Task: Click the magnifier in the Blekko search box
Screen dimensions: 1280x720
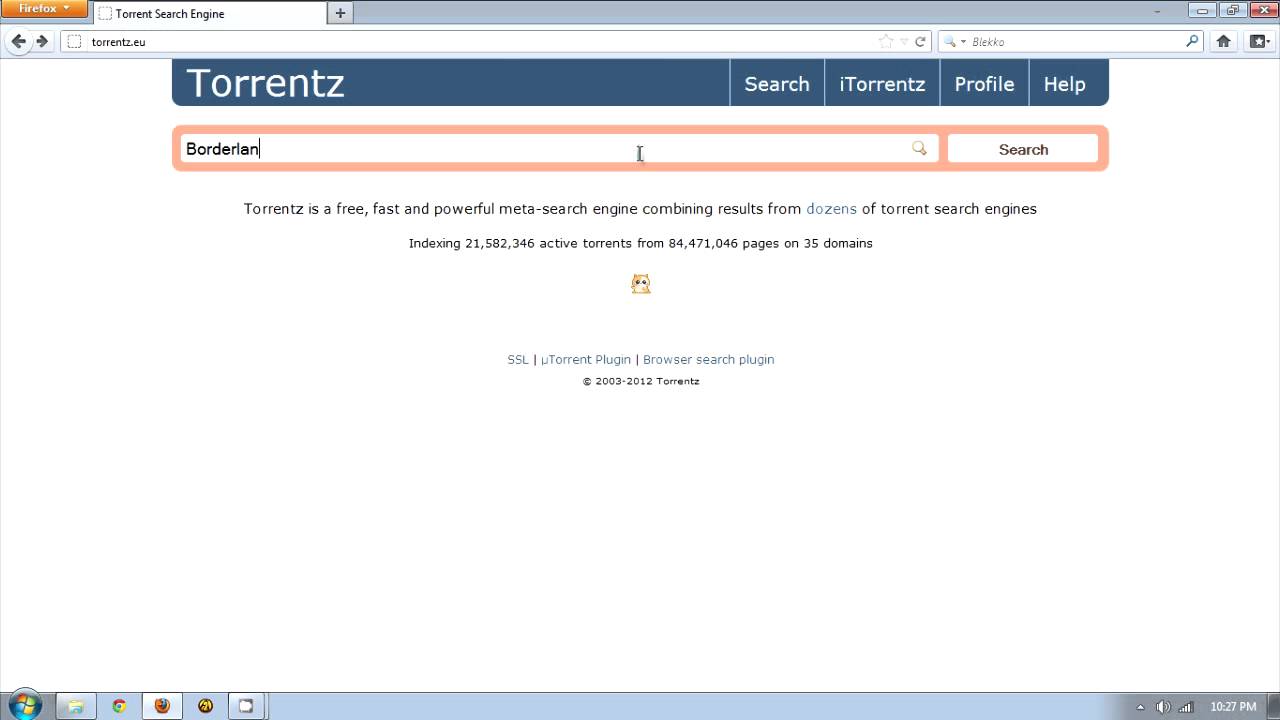Action: pyautogui.click(x=1192, y=41)
